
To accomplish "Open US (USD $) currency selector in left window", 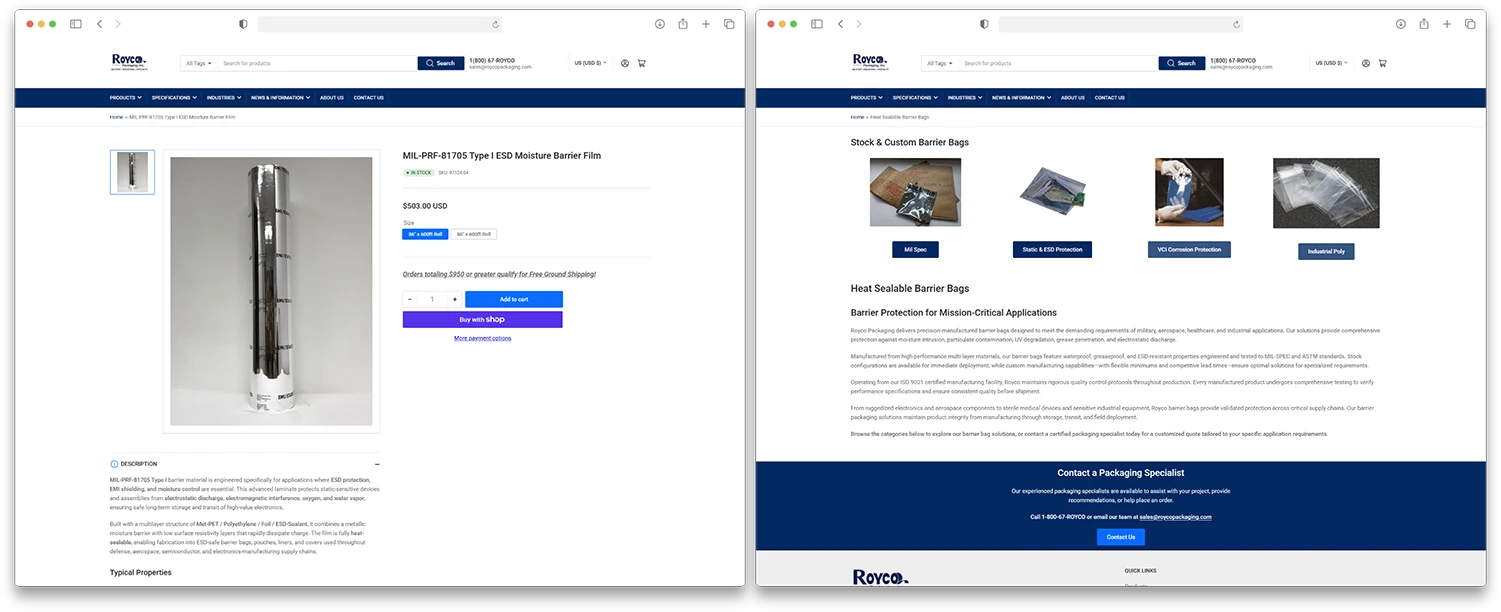I will [x=590, y=63].
